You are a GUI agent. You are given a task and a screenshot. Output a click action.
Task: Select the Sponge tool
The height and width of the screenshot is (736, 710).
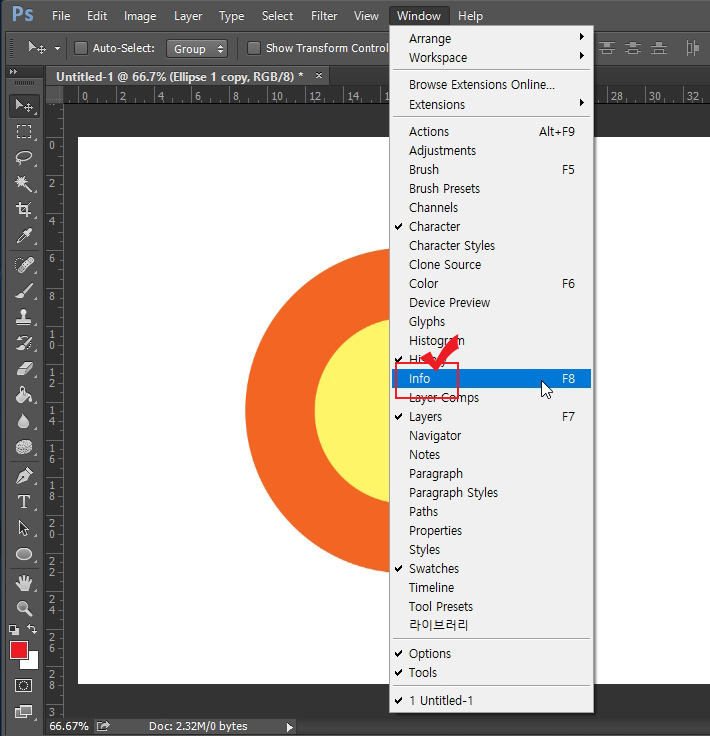24,447
